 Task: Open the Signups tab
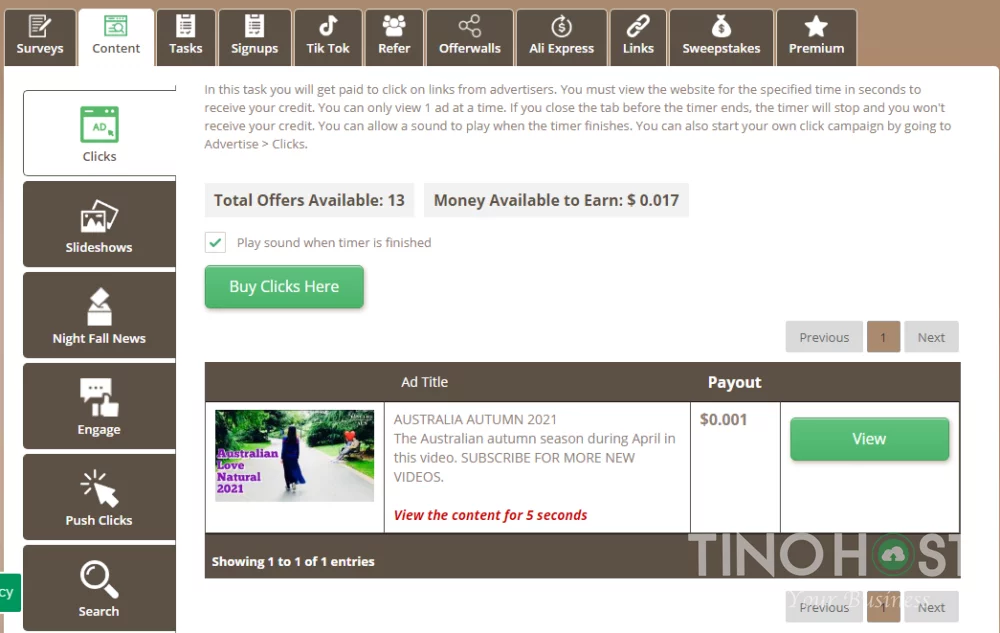(x=254, y=37)
